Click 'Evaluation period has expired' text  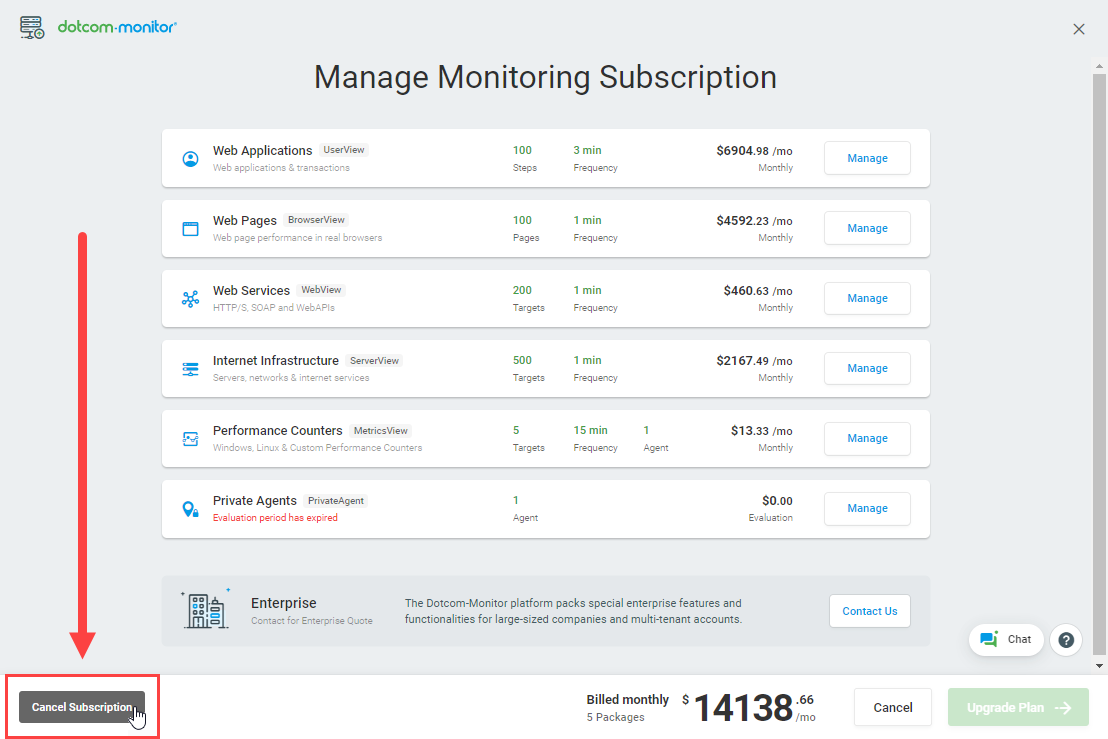(275, 518)
